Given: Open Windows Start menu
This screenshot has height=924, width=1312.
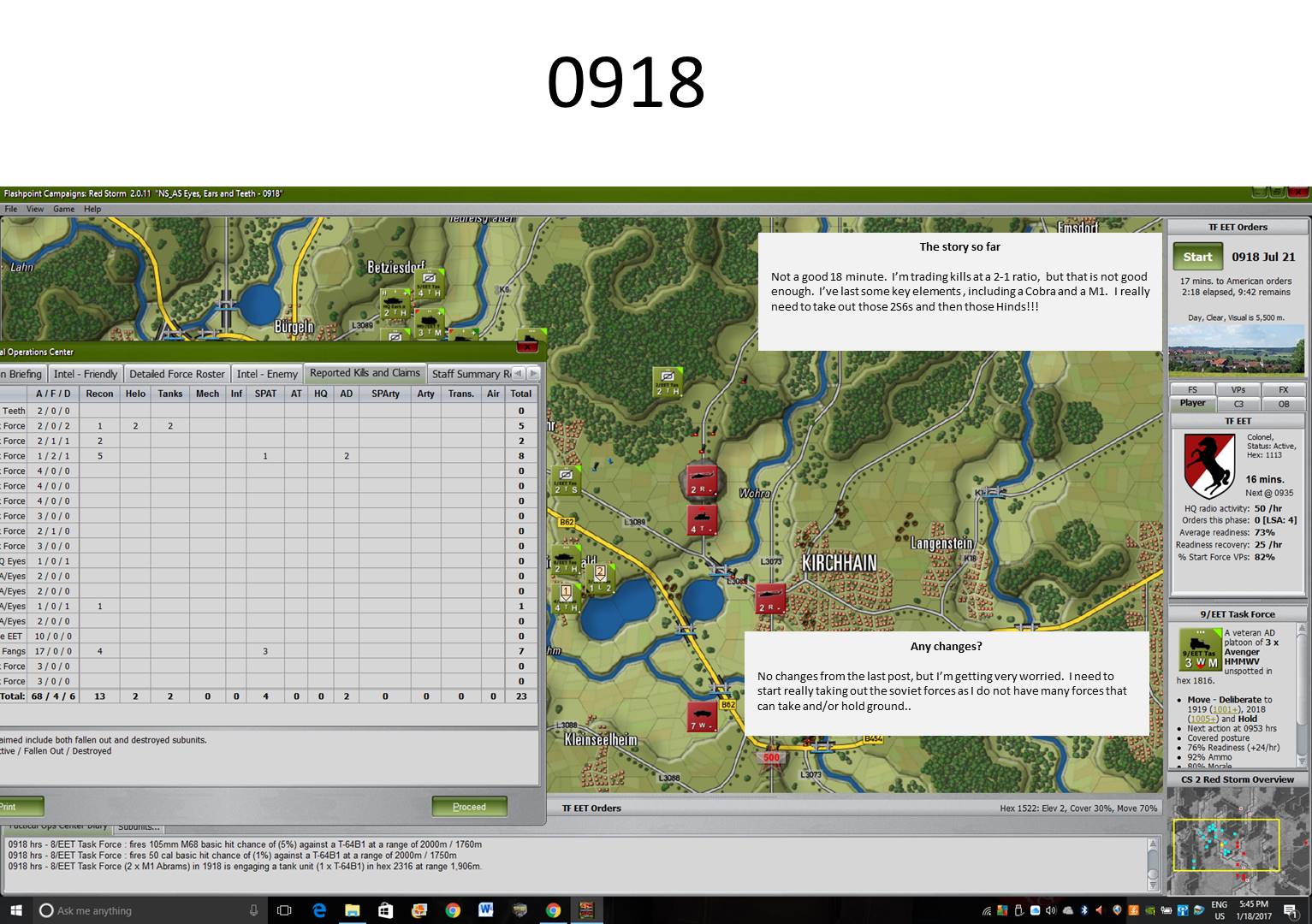Looking at the screenshot, I should tap(15, 910).
